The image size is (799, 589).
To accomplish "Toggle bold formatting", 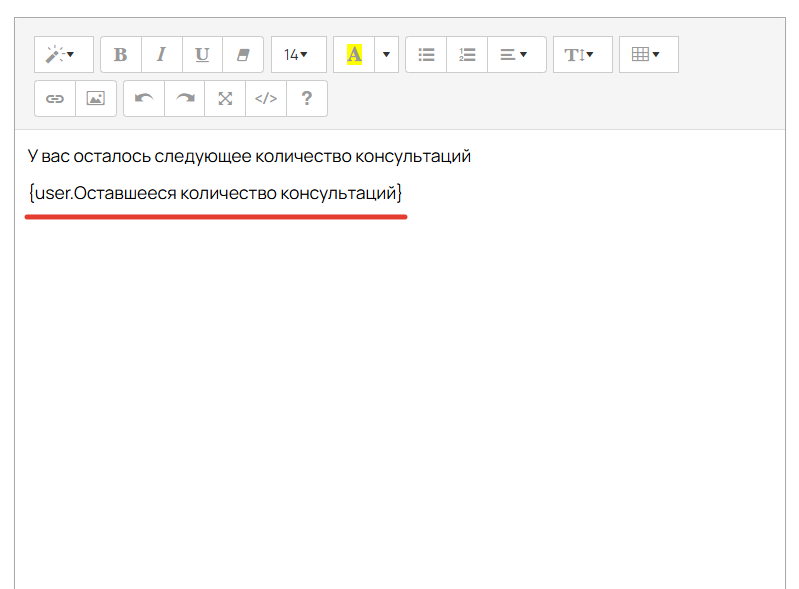I will pos(121,55).
